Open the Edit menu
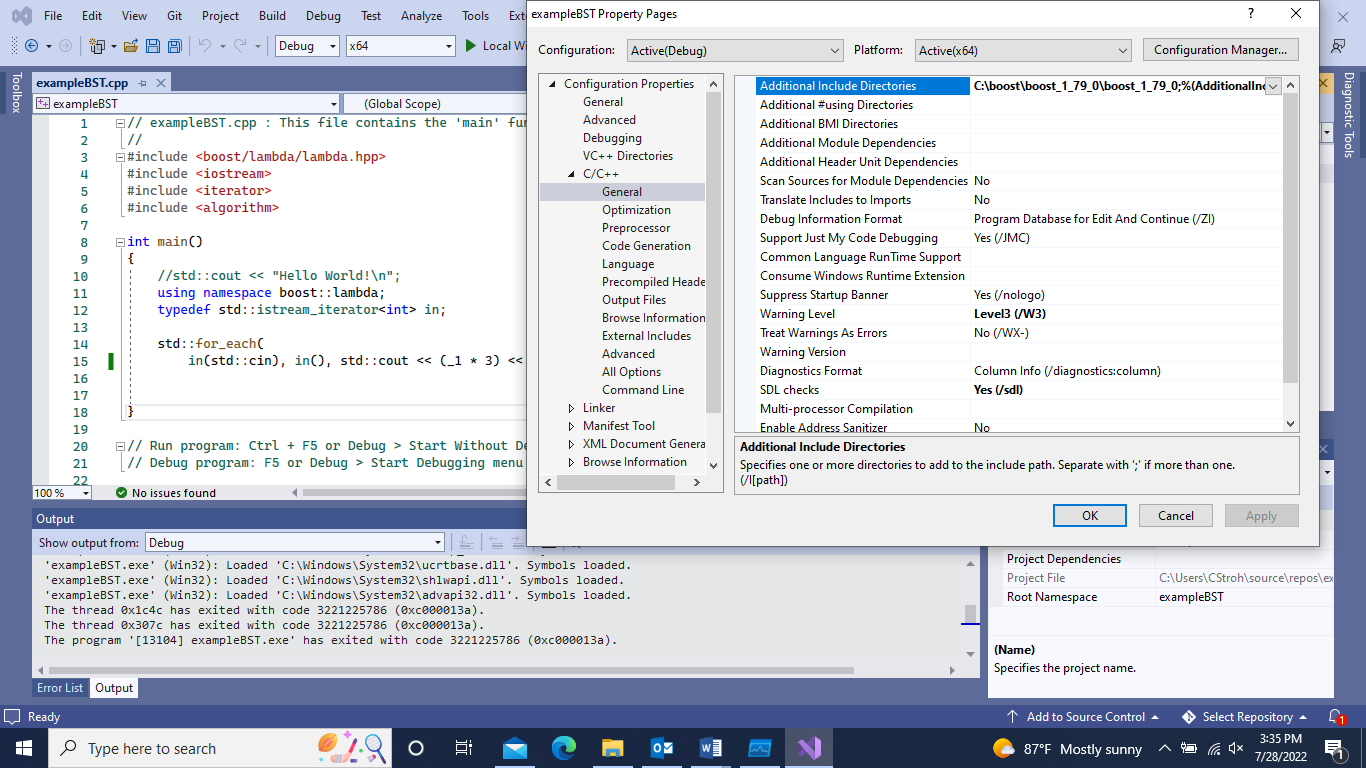This screenshot has height=768, width=1366. tap(92, 16)
